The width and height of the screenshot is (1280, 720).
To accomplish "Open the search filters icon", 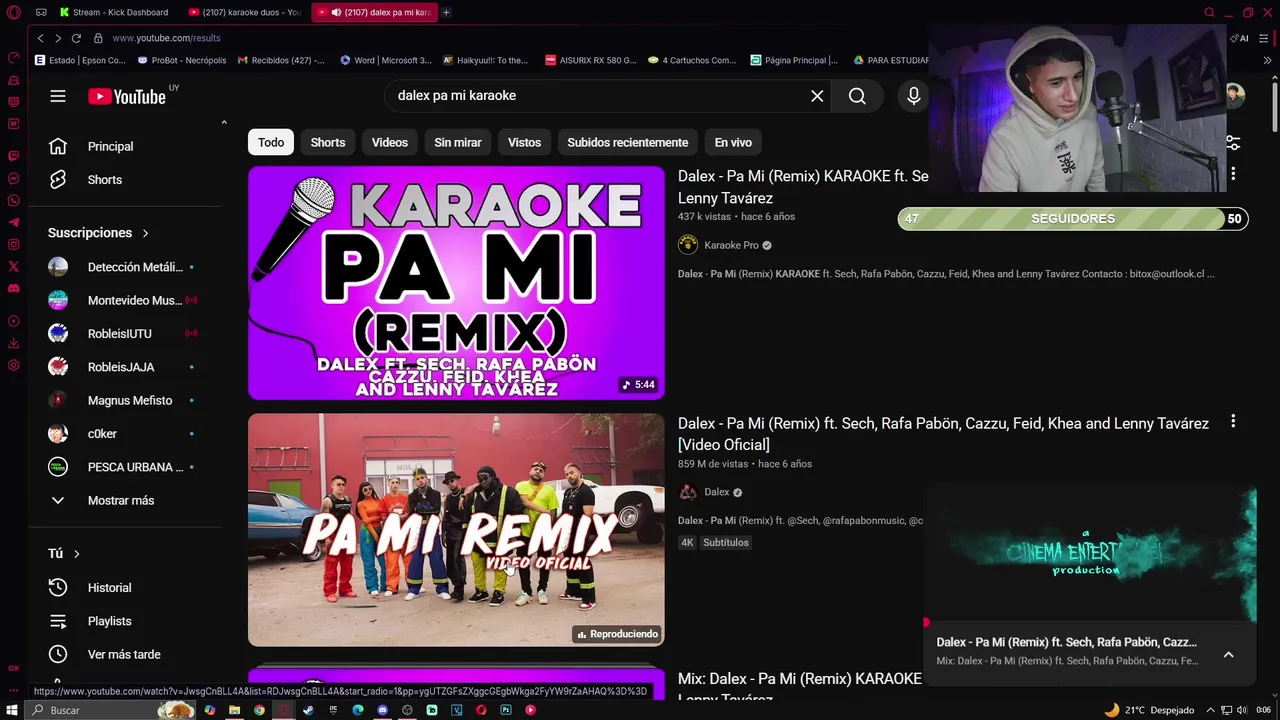I will [x=1233, y=143].
